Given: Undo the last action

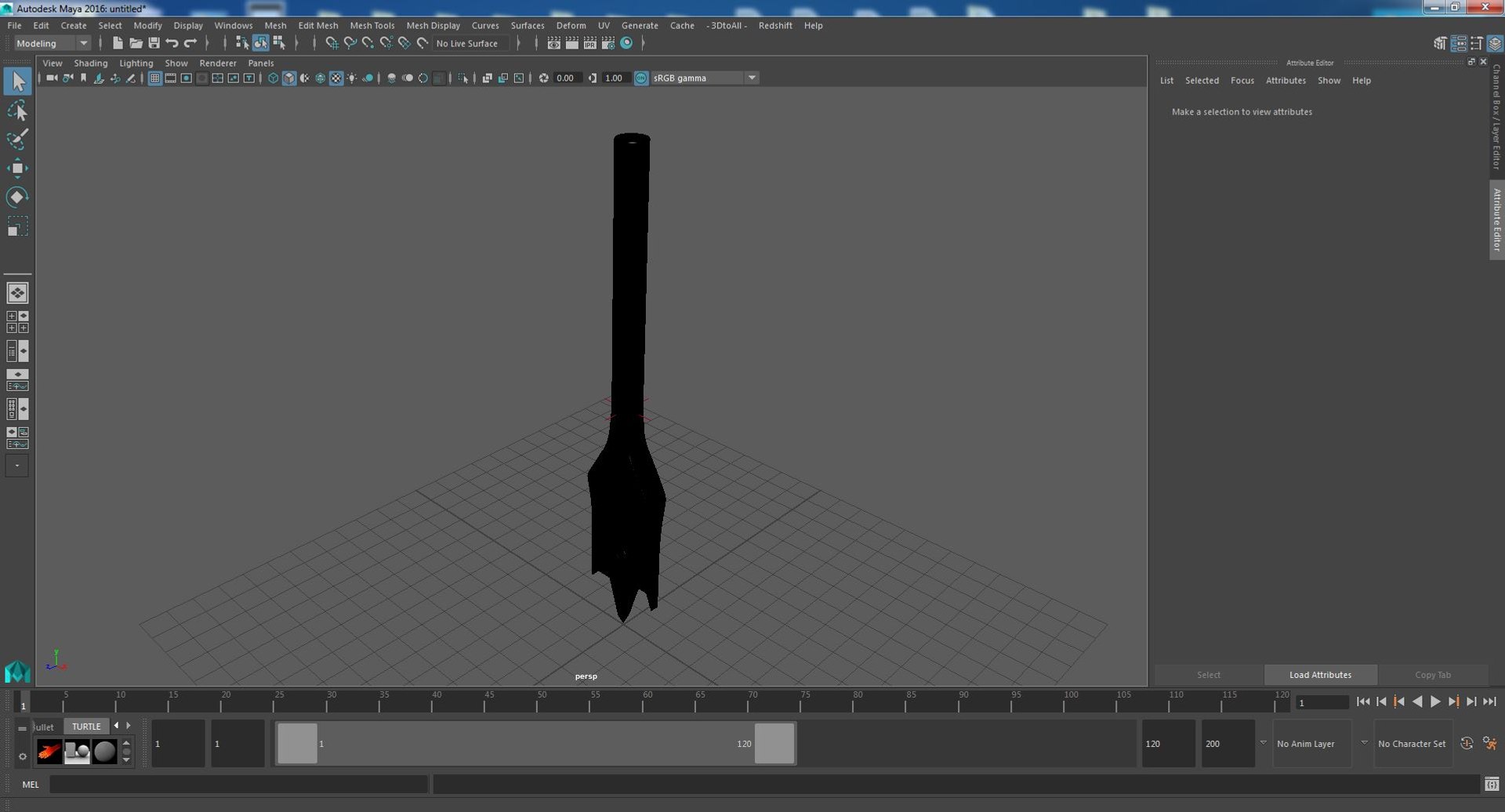Looking at the screenshot, I should pyautogui.click(x=172, y=43).
